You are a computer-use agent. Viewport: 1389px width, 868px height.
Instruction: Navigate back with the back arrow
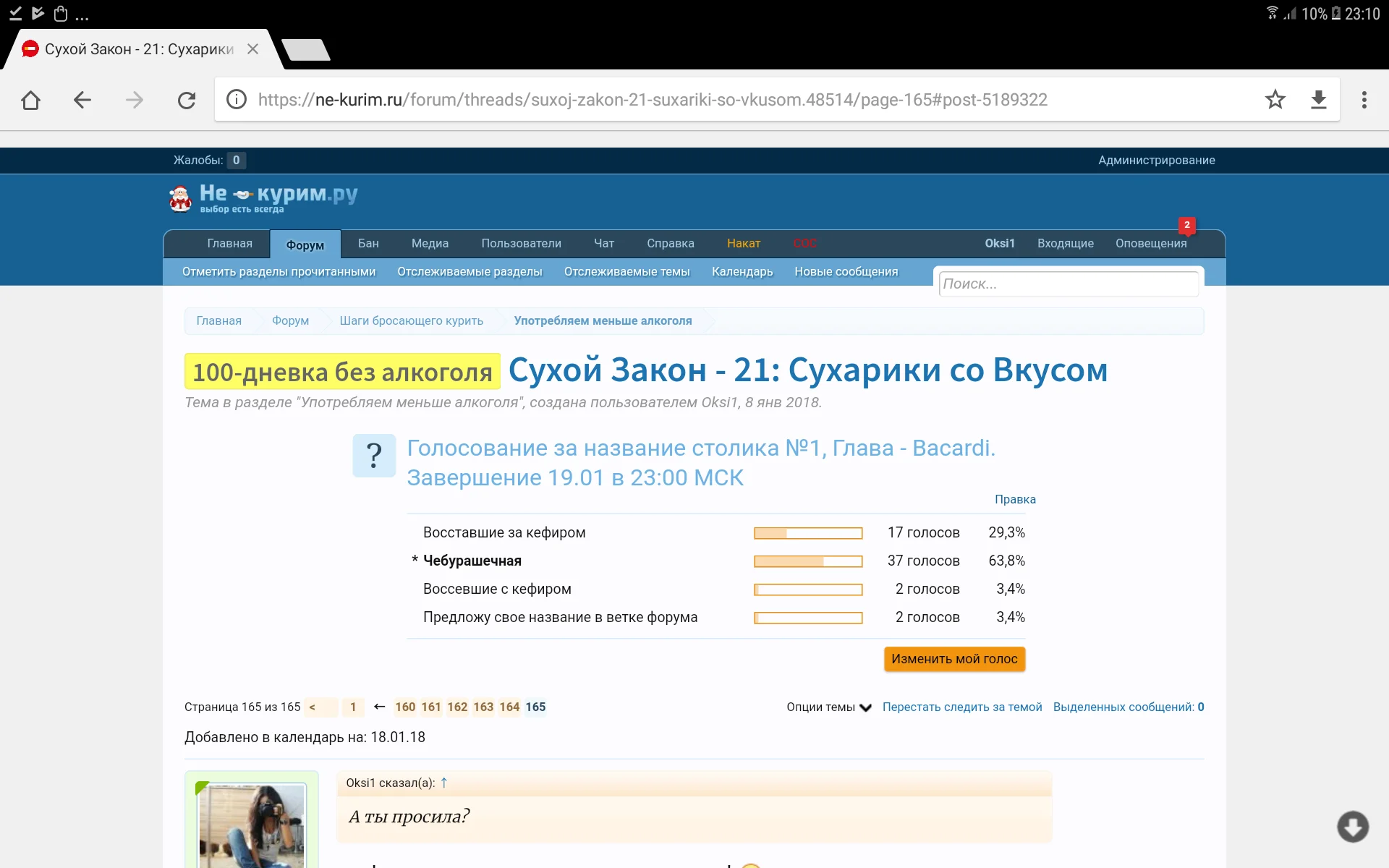click(82, 100)
